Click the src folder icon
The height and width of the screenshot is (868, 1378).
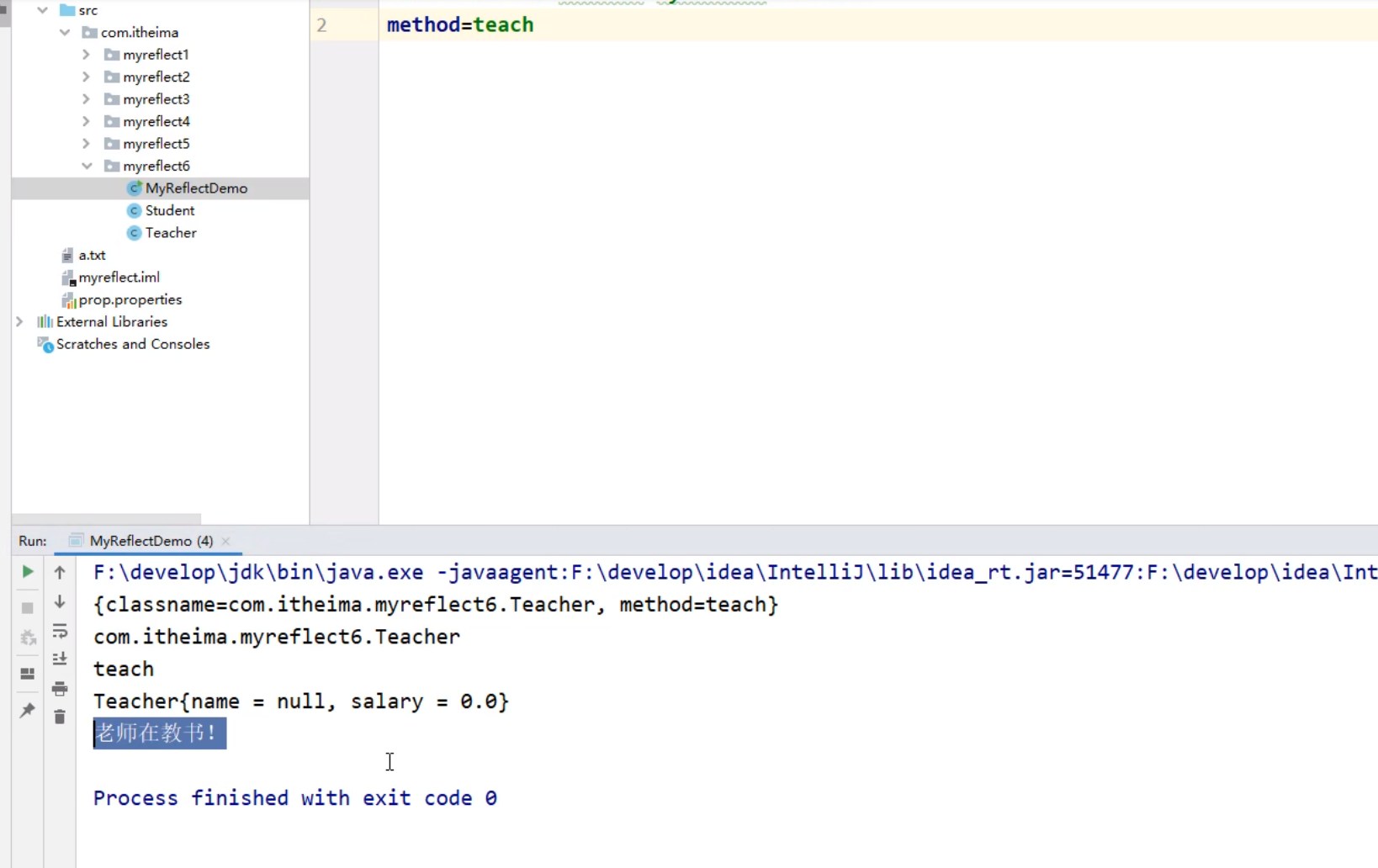[67, 10]
